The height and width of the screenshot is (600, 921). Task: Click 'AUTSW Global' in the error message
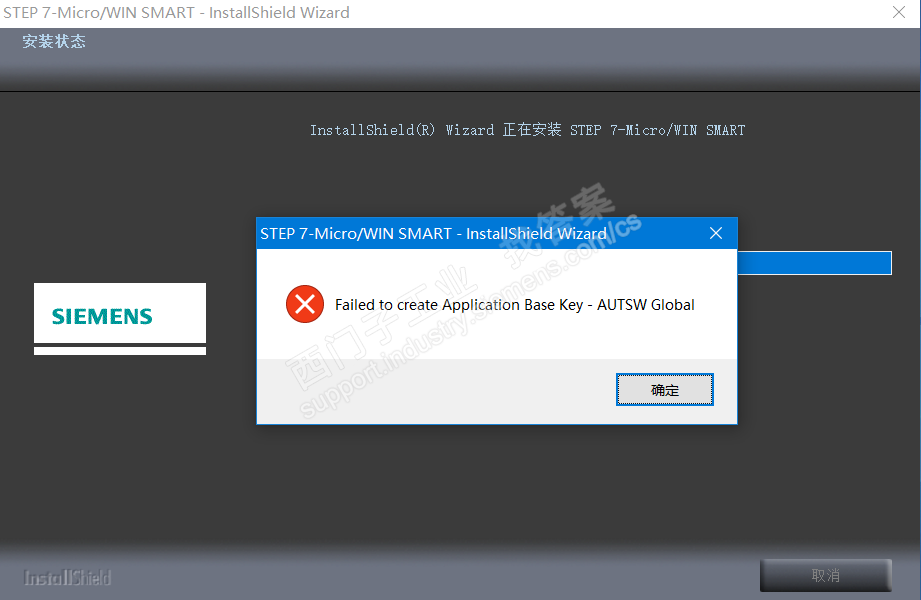click(x=646, y=304)
